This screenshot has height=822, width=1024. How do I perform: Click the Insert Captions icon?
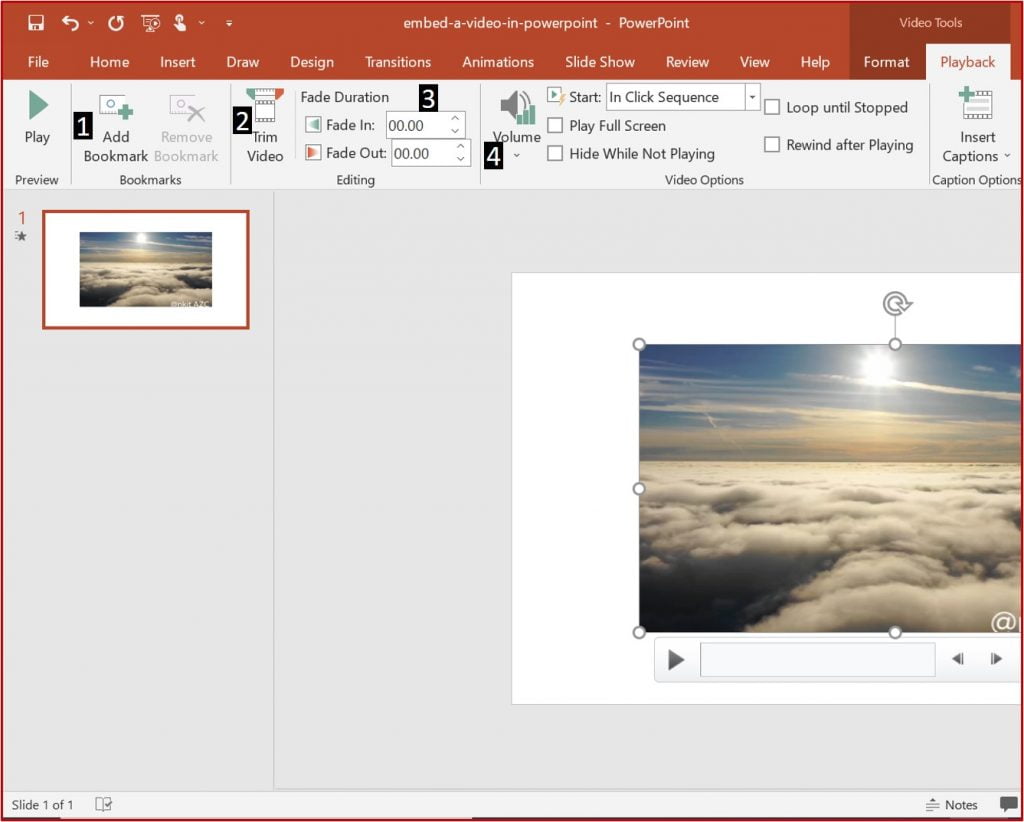976,104
